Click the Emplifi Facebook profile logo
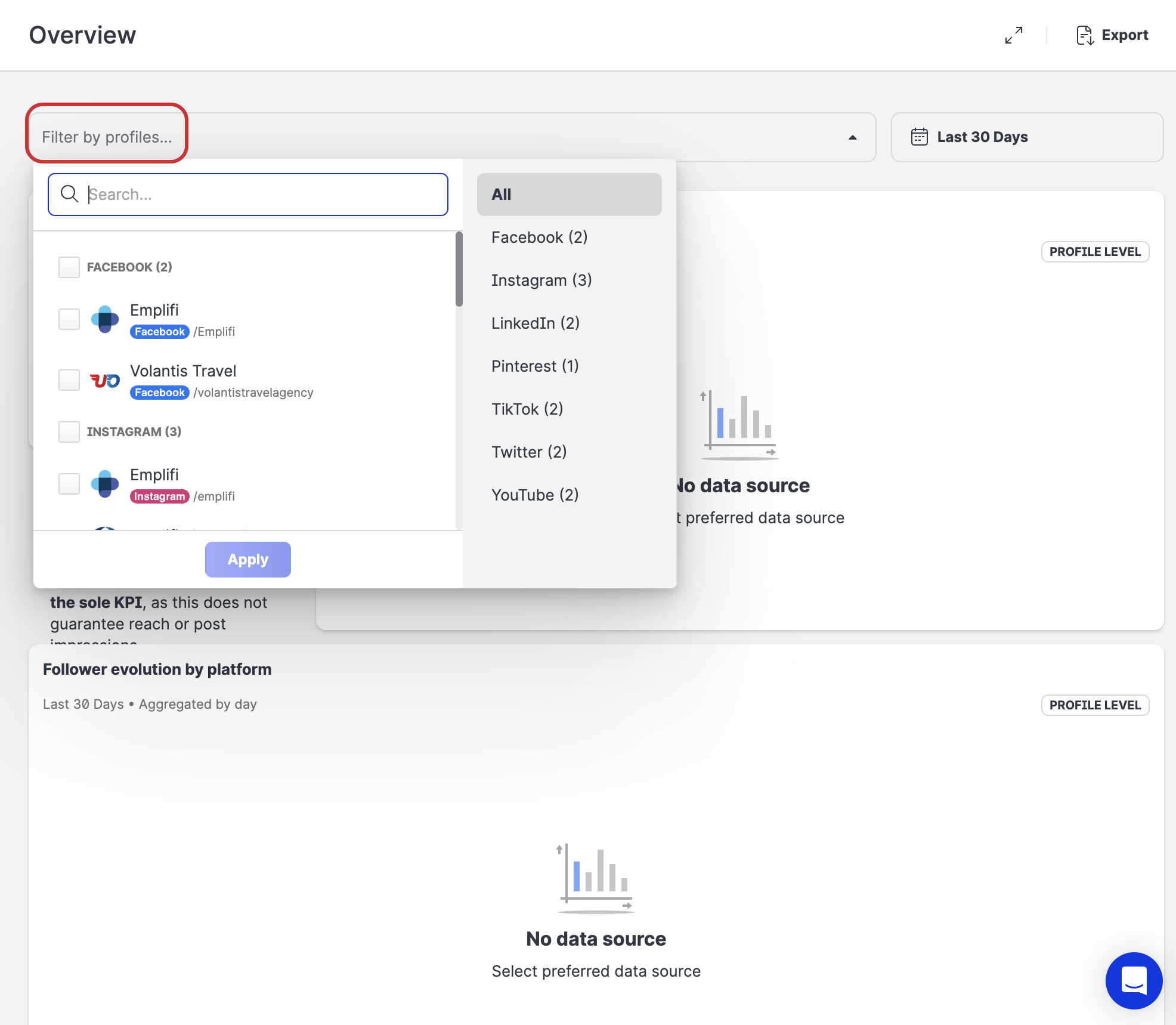The image size is (1176, 1025). point(105,319)
